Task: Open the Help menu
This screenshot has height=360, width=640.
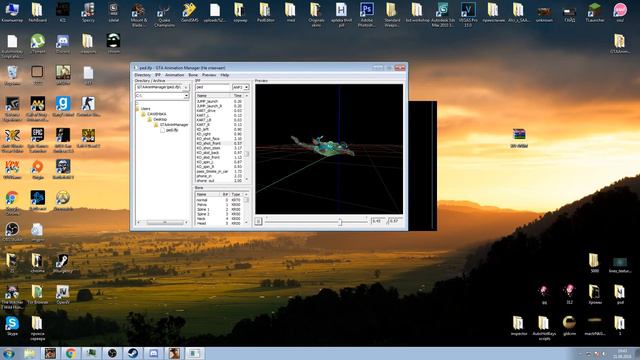Action: click(x=225, y=75)
